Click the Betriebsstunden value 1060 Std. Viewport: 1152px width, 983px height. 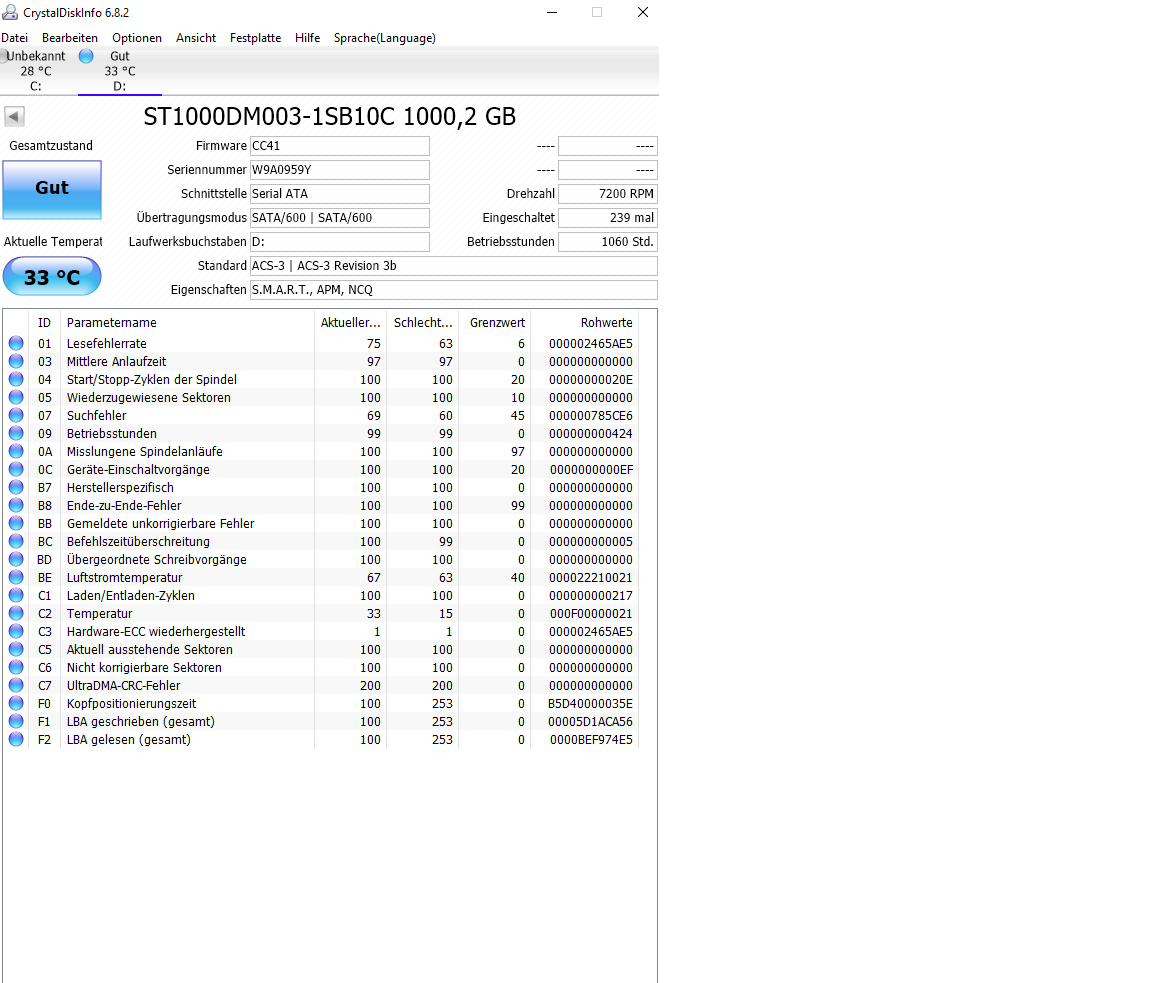click(x=608, y=242)
